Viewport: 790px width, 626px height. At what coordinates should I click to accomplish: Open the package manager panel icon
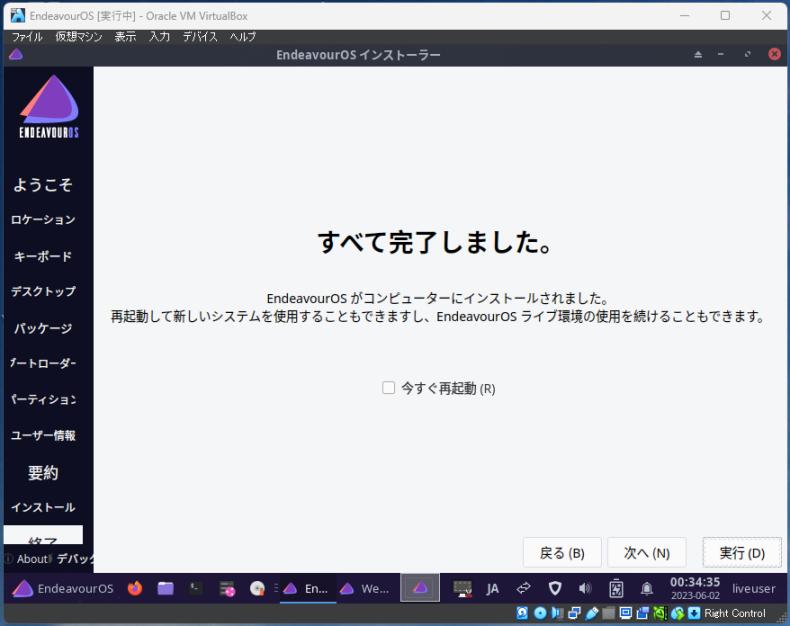pos(227,588)
